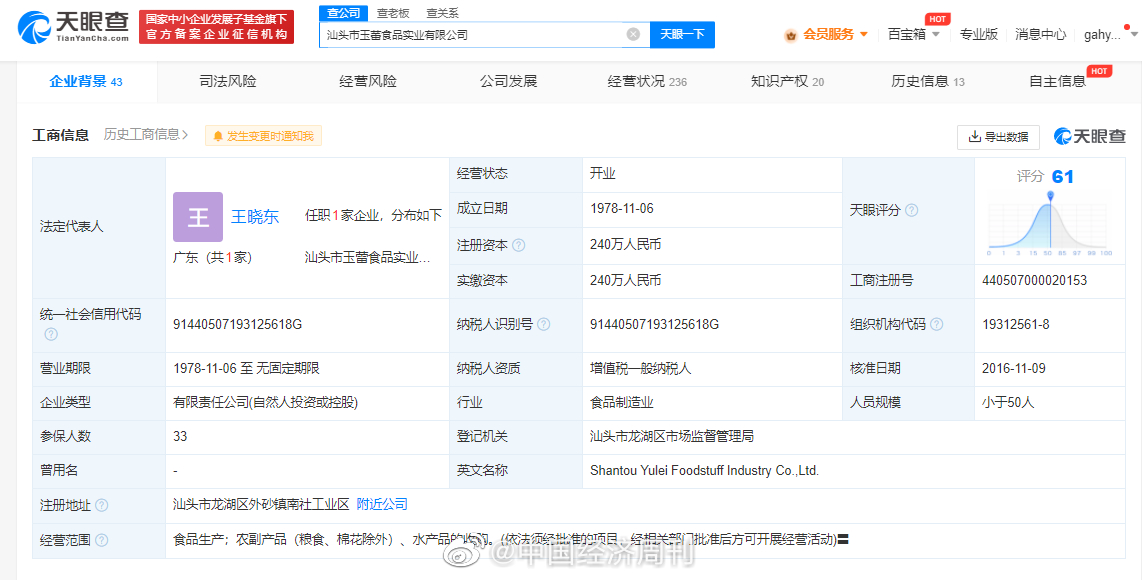Screen dimensions: 1142x580
Task: Open the 公司发展 tab
Action: [x=508, y=82]
